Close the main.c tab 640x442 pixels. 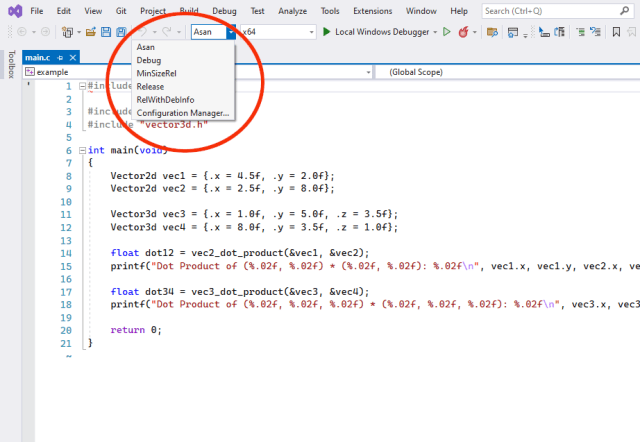click(73, 58)
